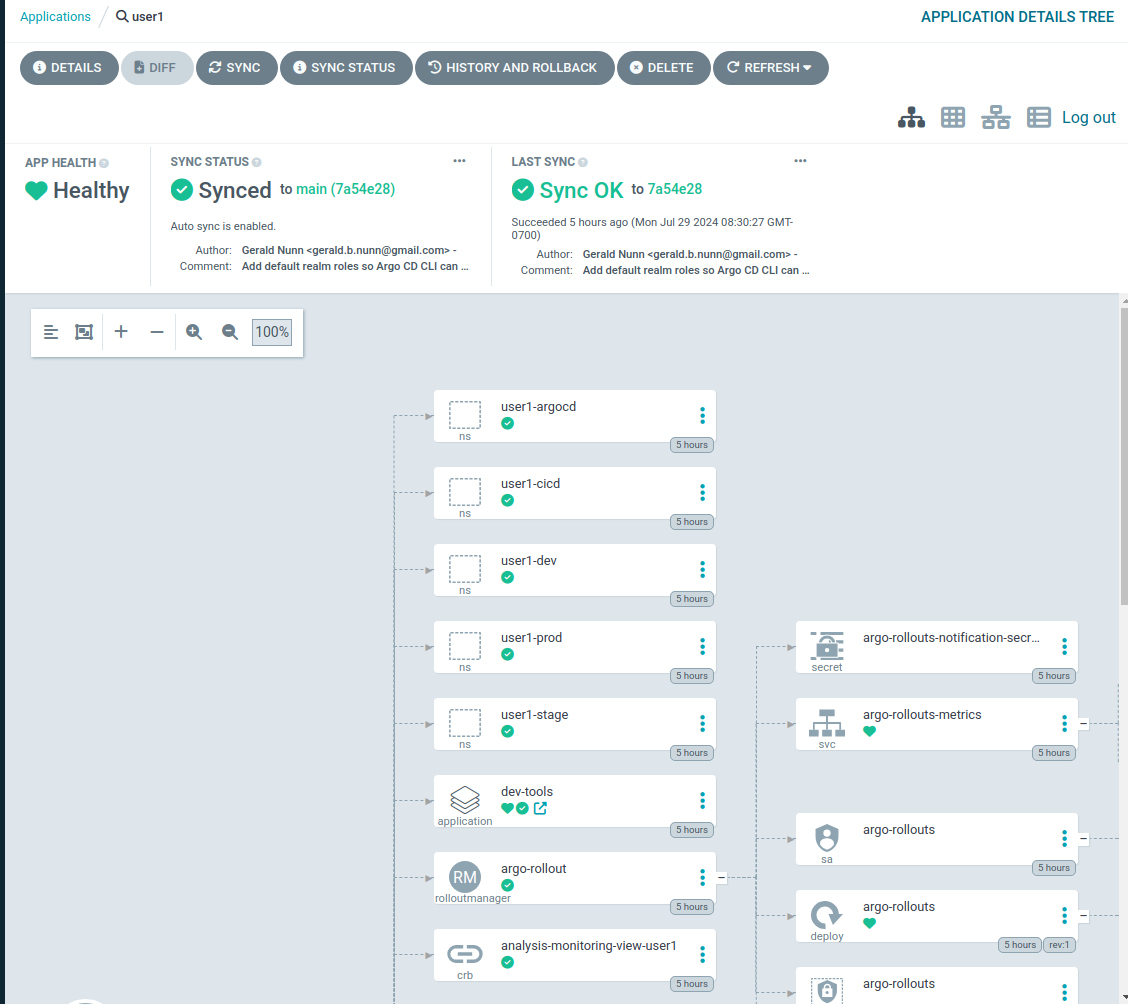Open the kebab menu for user1-prod
Screen dimensions: 1128x1004
(702, 646)
